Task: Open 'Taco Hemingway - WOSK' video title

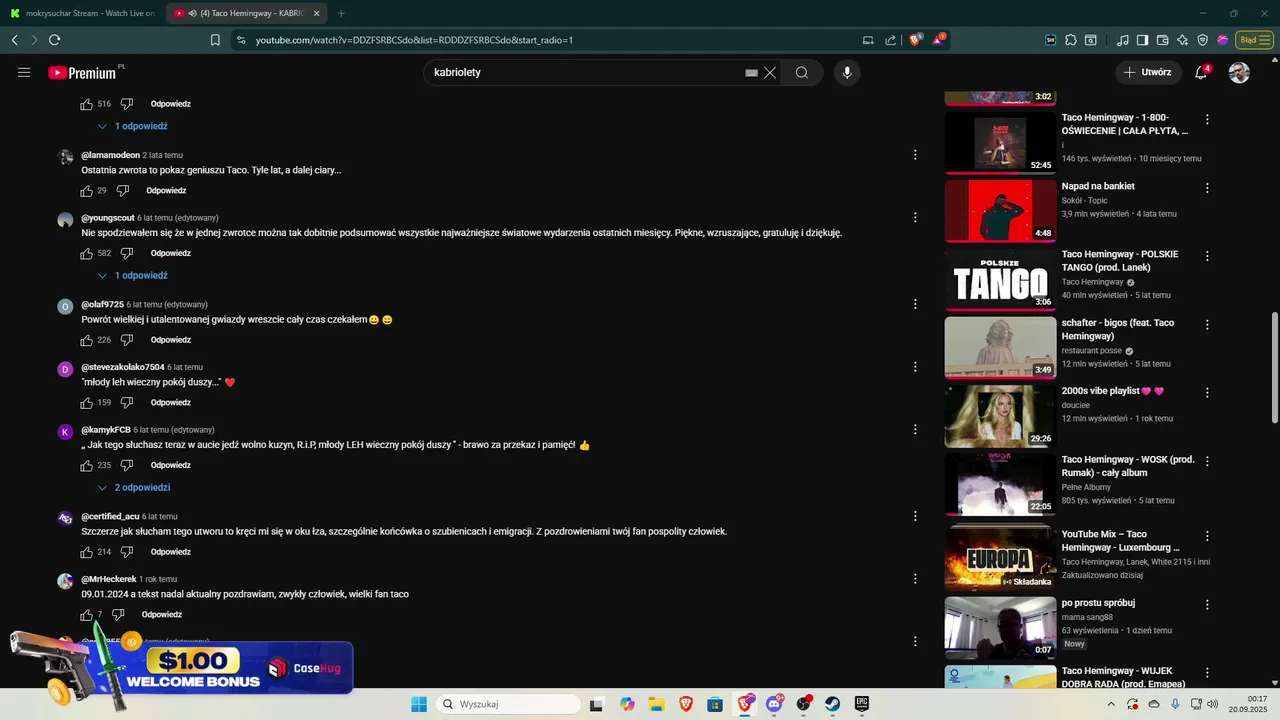Action: tap(1127, 466)
